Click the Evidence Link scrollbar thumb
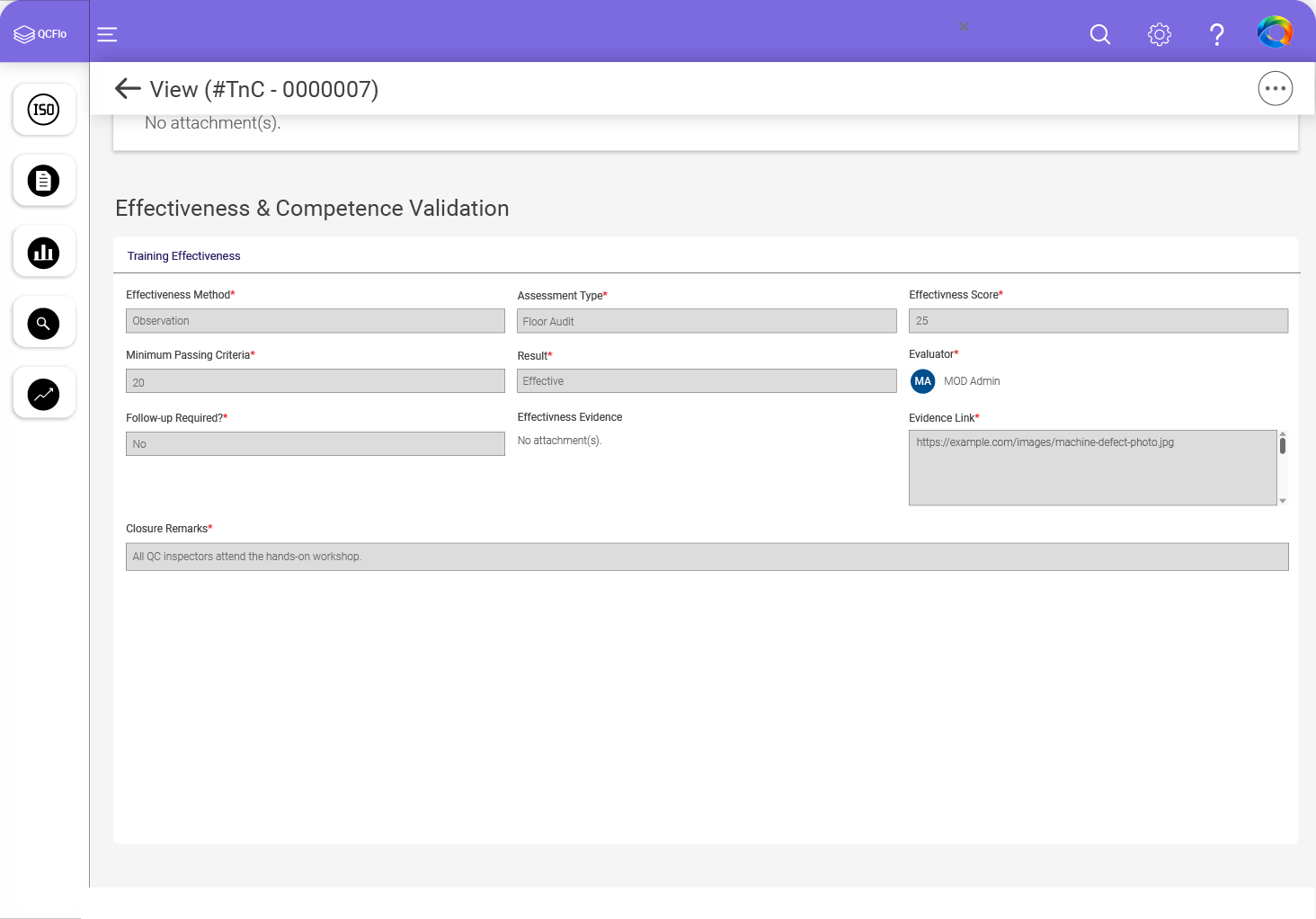The height and width of the screenshot is (919, 1316). [1283, 445]
